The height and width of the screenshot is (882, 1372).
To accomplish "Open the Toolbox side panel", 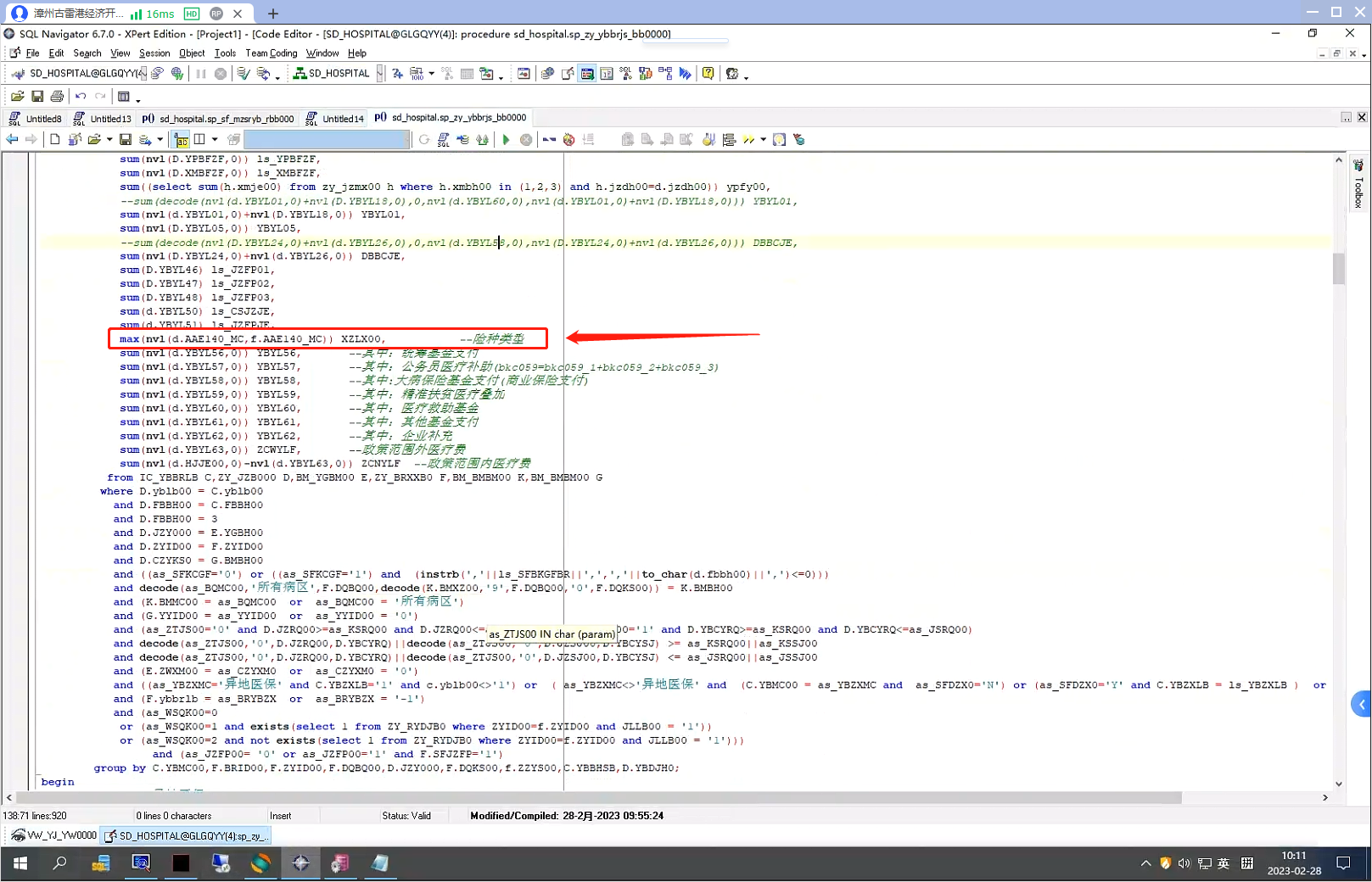I will pyautogui.click(x=1358, y=185).
